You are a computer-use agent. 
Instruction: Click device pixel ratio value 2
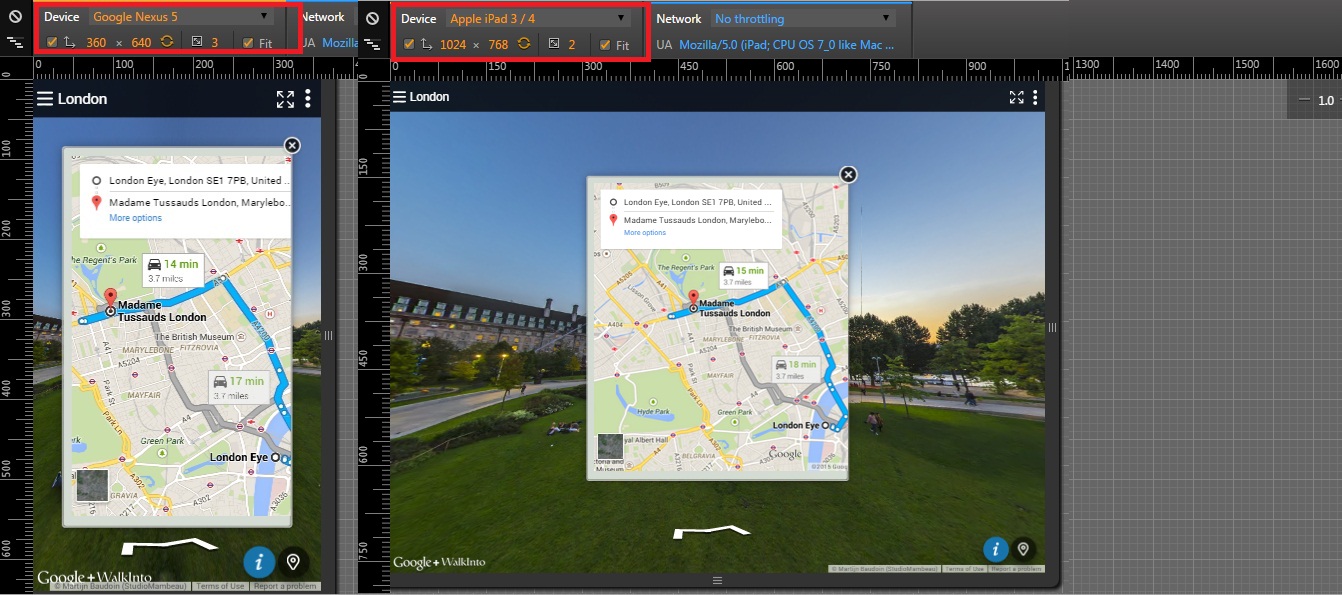click(x=572, y=45)
